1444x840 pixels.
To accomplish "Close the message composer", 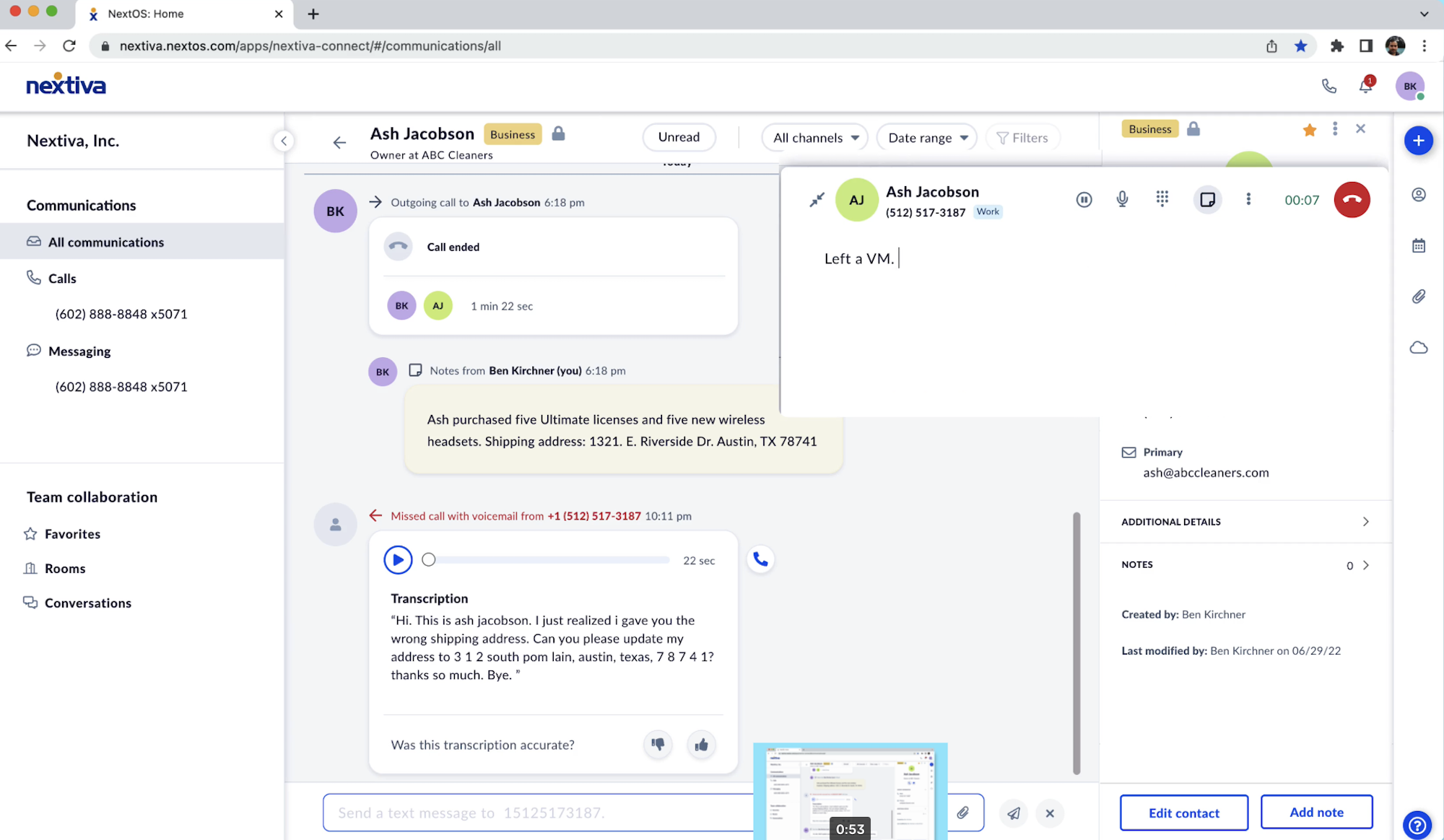I will tap(1050, 813).
